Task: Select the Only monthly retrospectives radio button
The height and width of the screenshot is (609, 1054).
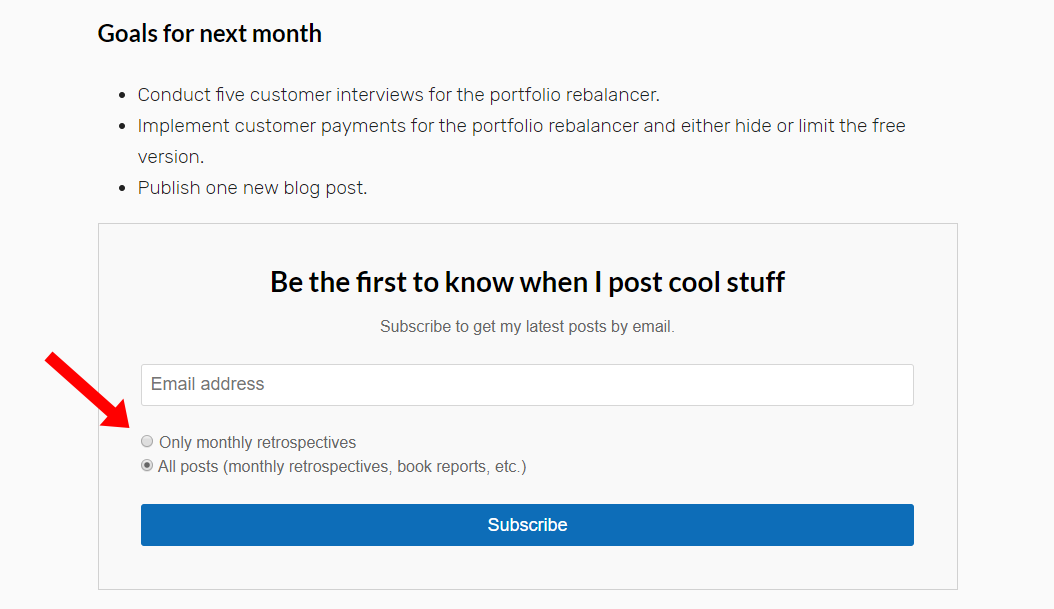Action: [x=147, y=441]
